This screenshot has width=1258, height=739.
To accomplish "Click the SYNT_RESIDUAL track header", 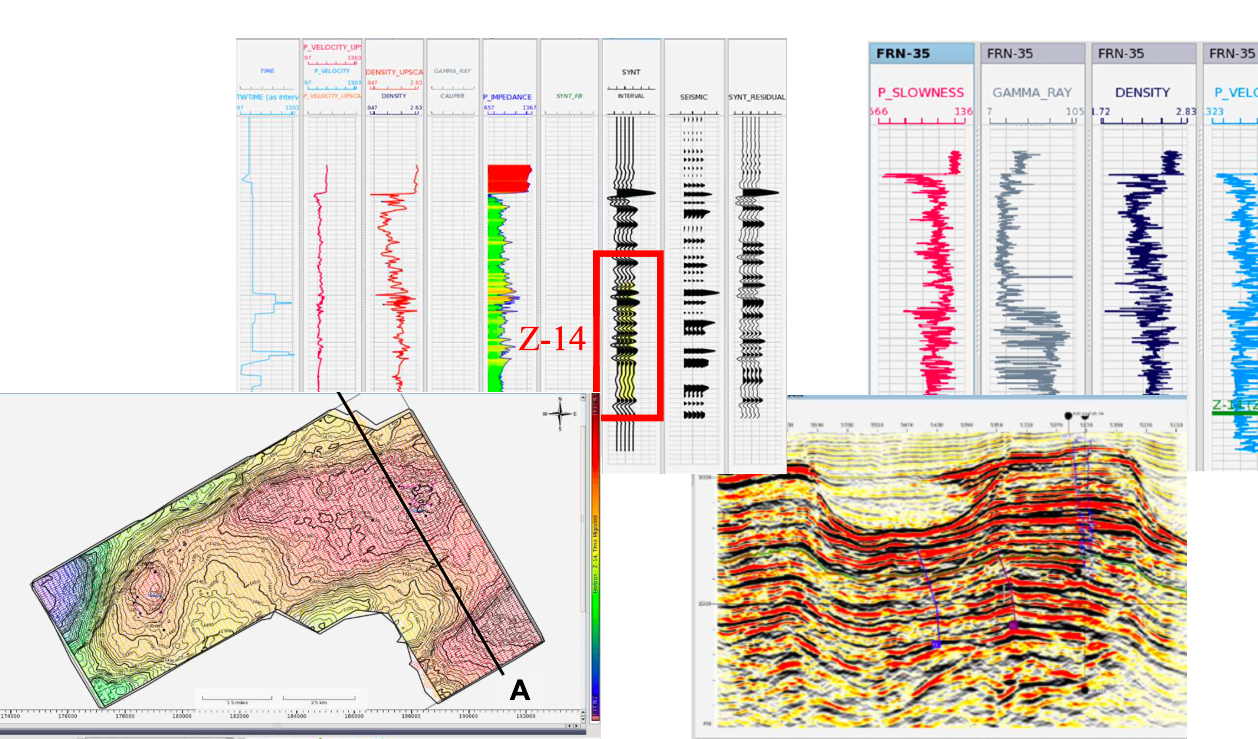I will click(756, 97).
